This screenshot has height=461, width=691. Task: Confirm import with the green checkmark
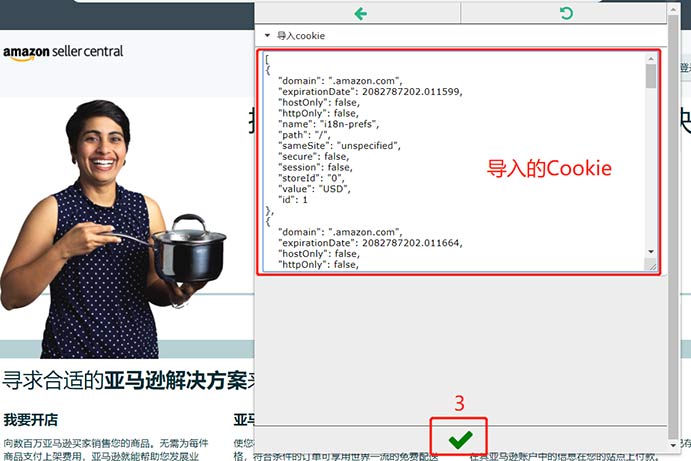tap(460, 439)
